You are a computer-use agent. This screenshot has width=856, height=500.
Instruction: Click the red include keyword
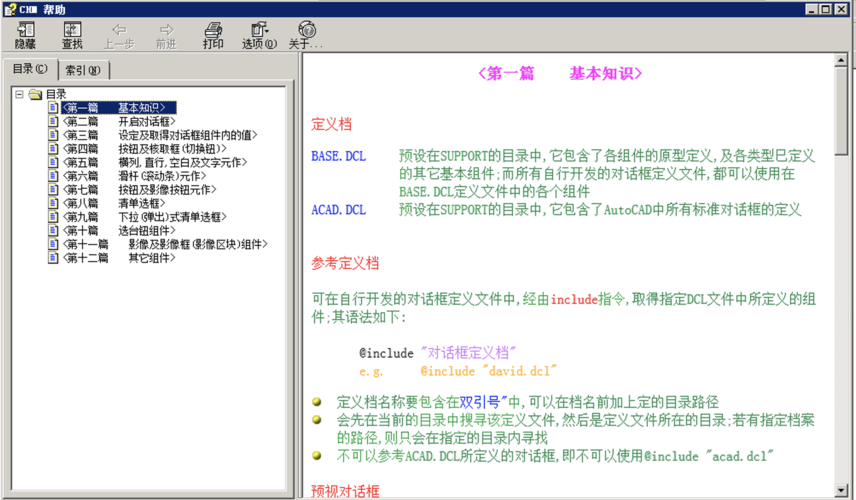(574, 299)
